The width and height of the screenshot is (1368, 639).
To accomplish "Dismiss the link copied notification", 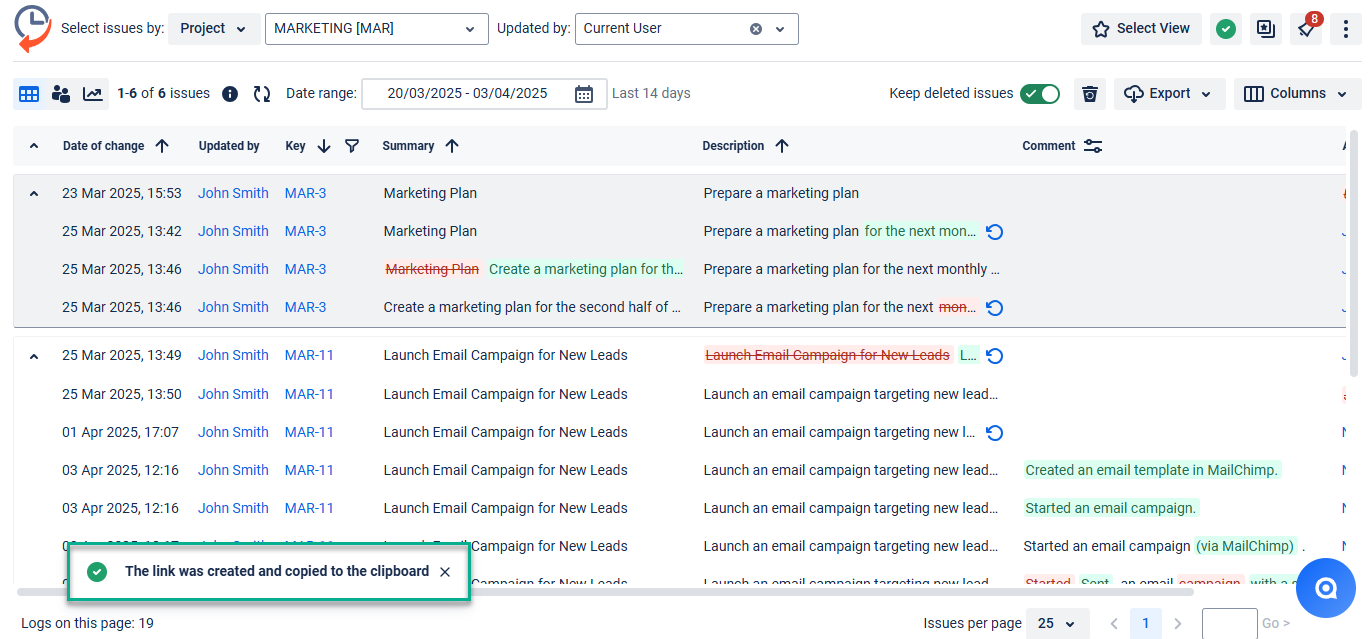I will [445, 572].
